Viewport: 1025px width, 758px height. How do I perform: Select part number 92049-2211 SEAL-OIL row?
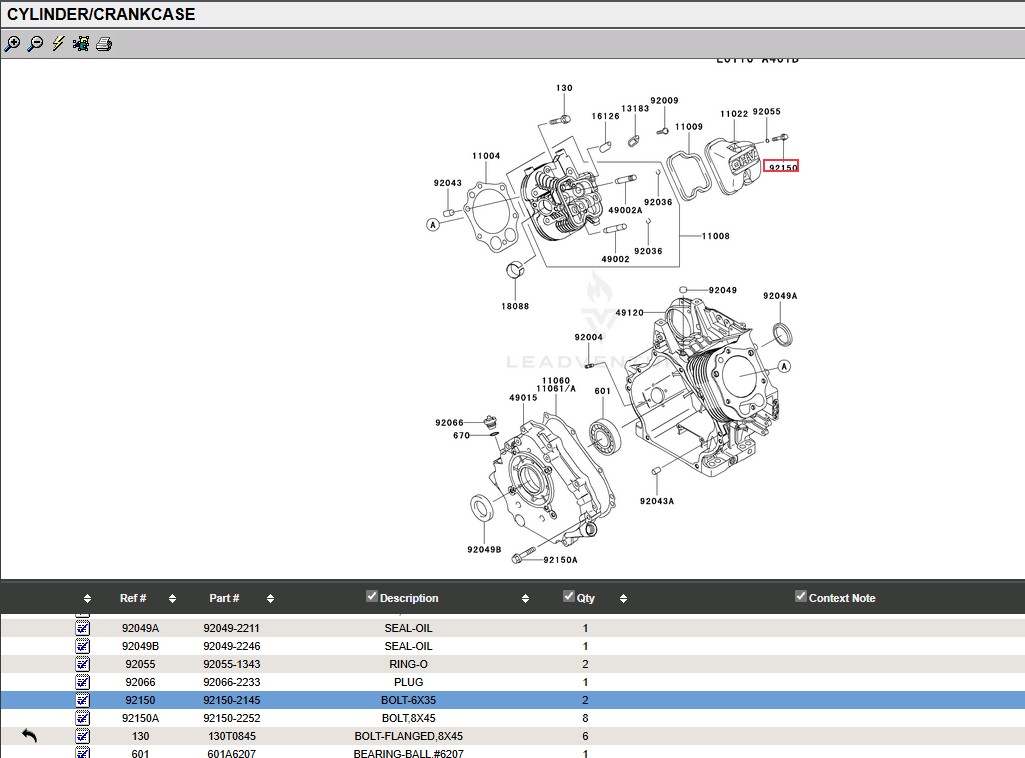pos(231,628)
